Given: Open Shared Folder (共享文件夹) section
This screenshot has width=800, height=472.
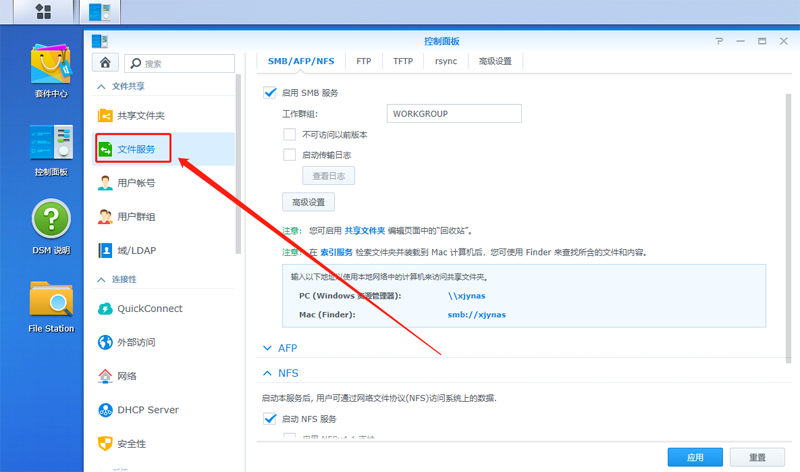Looking at the screenshot, I should point(163,116).
